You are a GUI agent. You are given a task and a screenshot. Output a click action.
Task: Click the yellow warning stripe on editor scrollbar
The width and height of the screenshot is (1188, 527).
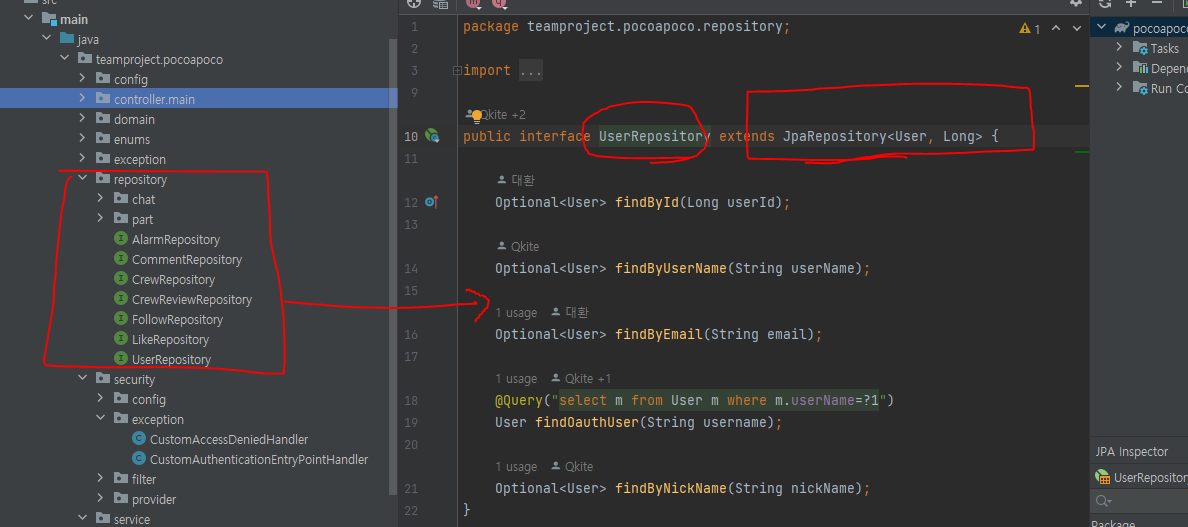[1082, 86]
